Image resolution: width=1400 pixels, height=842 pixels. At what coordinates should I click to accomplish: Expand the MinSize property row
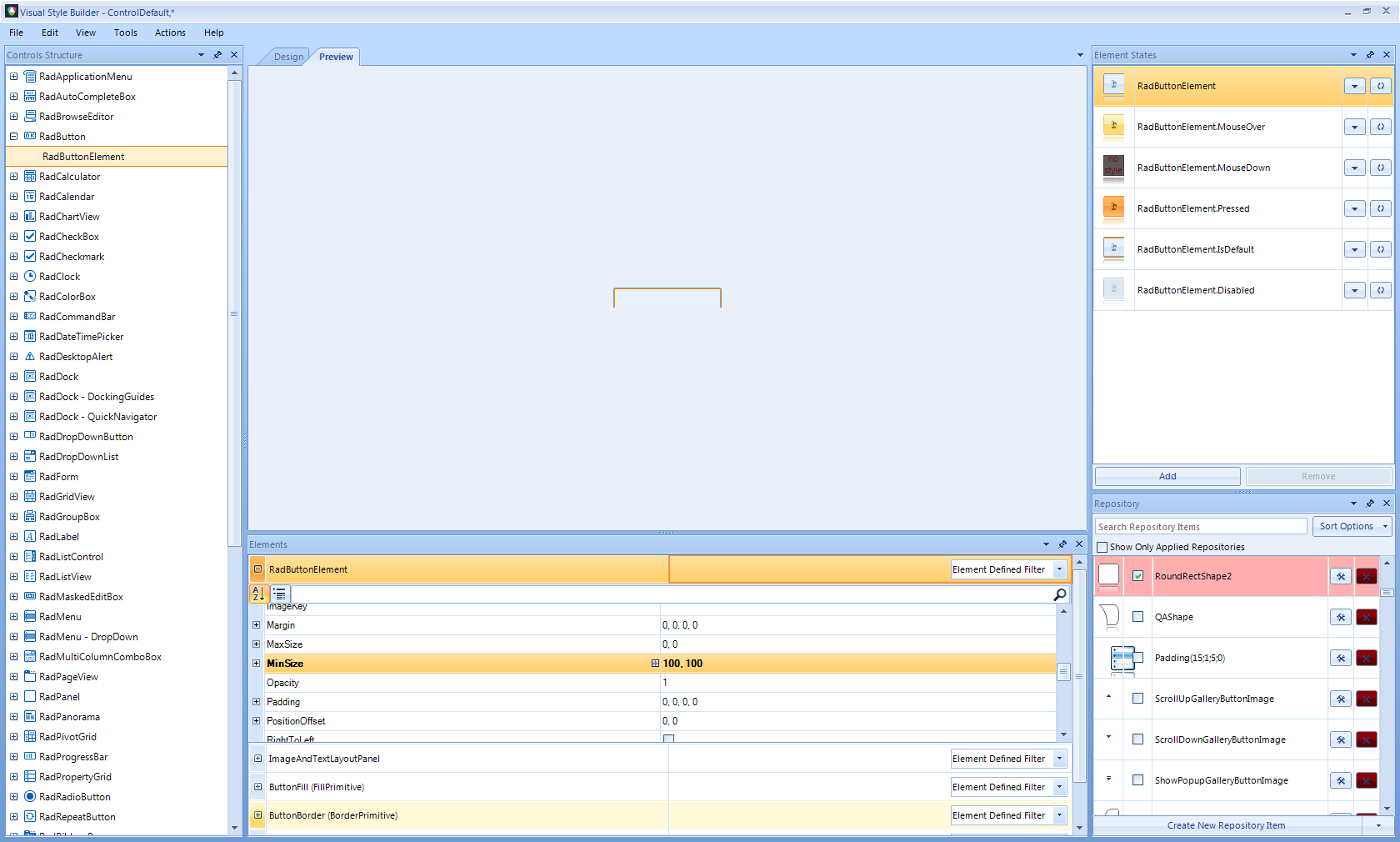pos(256,664)
